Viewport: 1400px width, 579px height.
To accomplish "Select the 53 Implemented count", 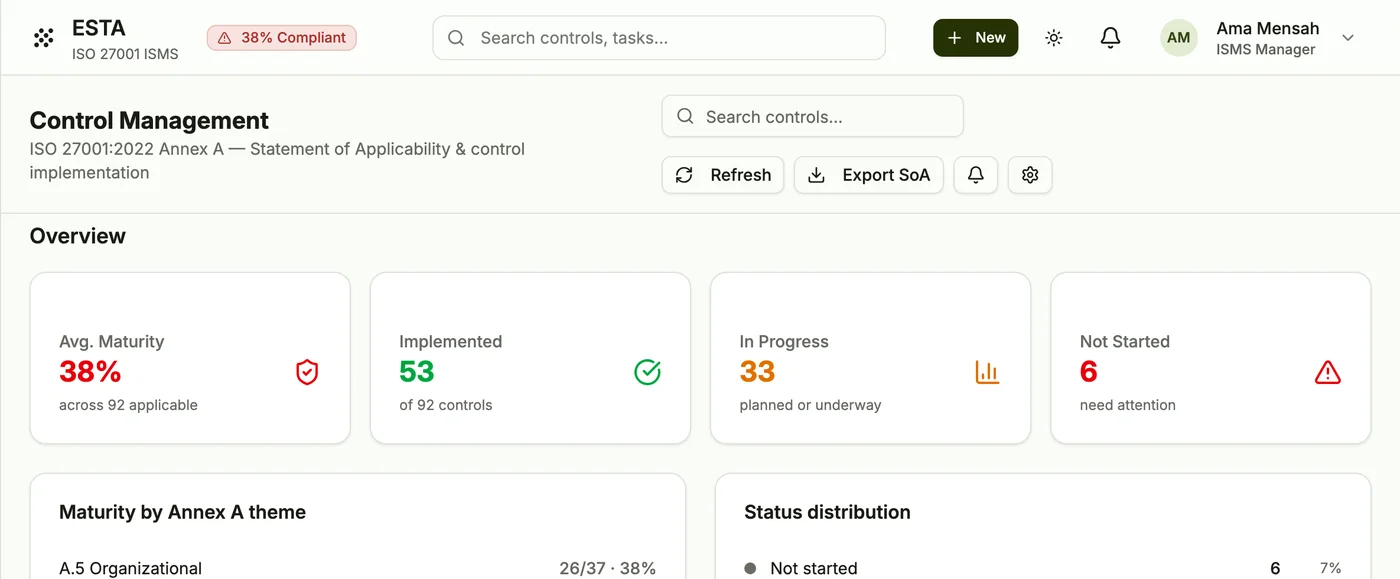I will coord(417,372).
